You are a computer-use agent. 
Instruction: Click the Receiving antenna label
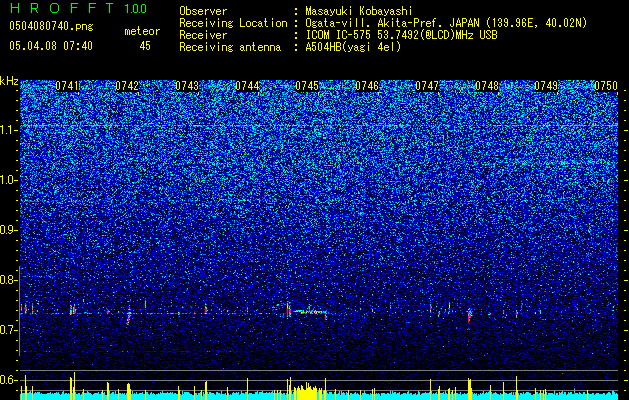[230, 47]
